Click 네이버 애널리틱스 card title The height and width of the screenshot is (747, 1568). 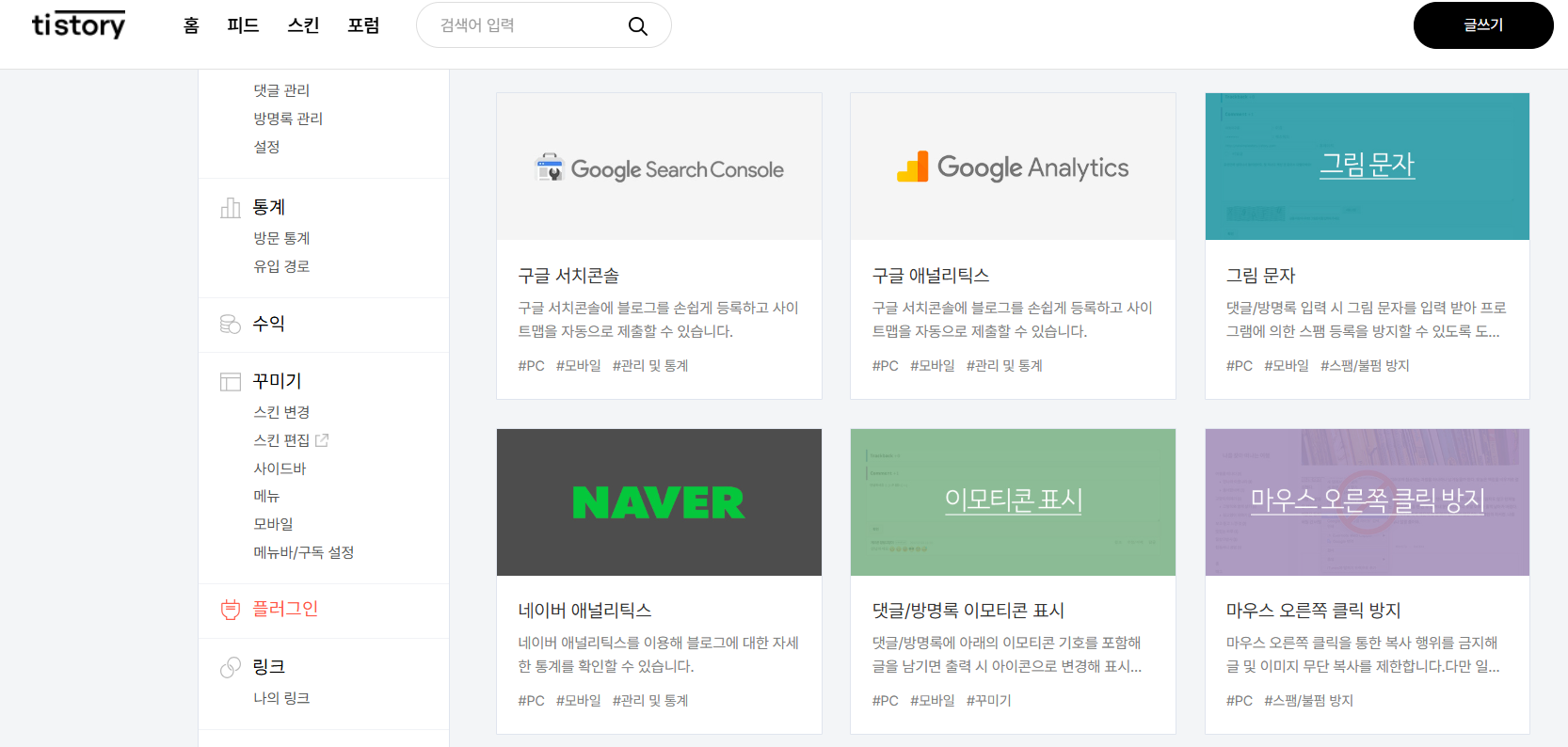click(x=584, y=611)
